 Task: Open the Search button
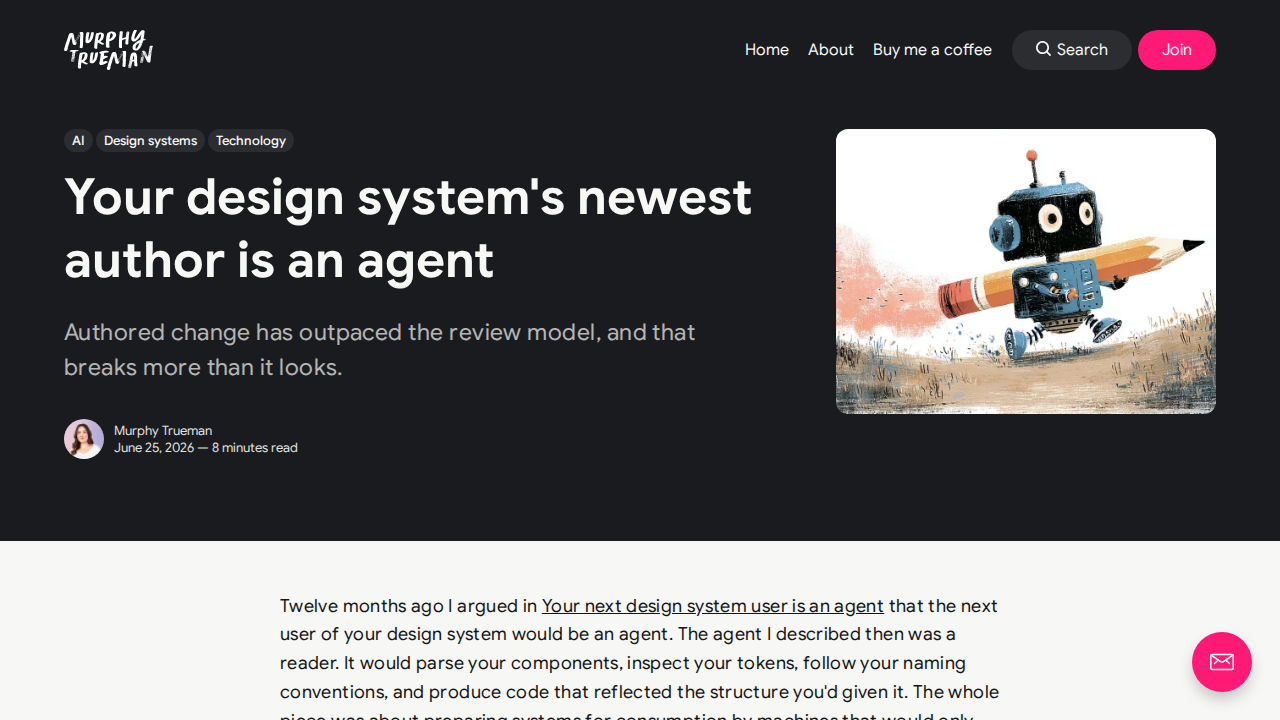coord(1072,50)
